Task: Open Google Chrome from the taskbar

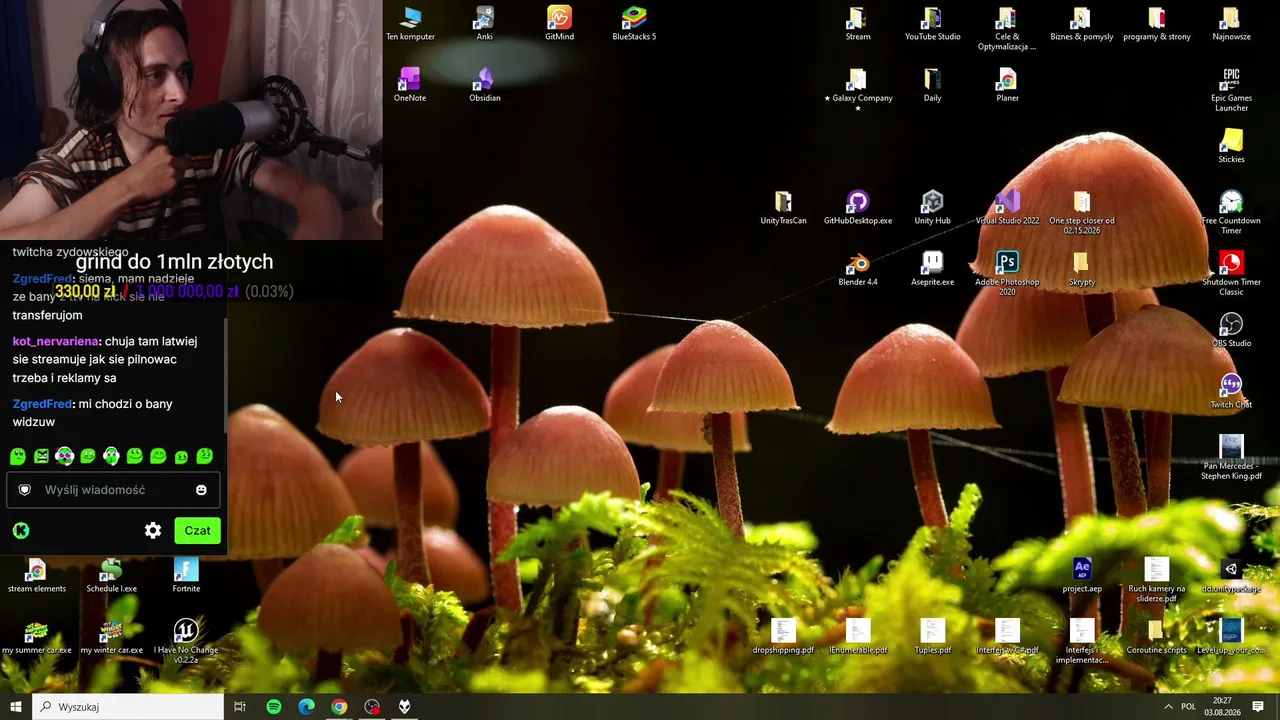Action: click(339, 707)
